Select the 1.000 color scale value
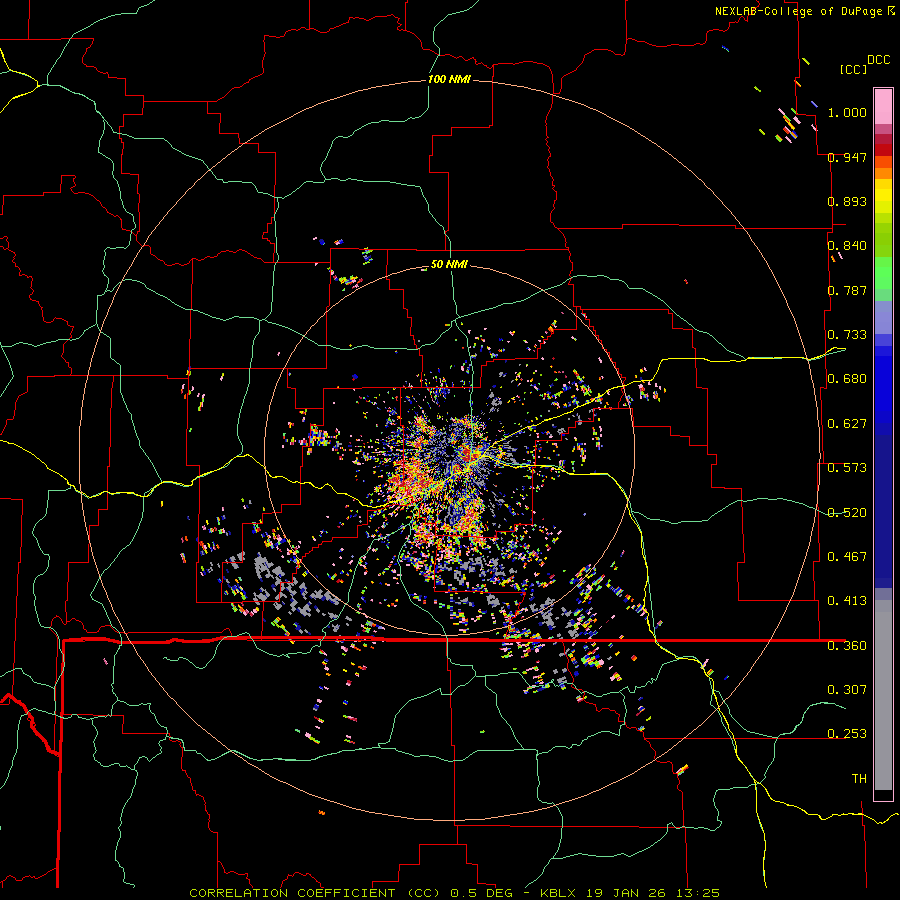 coord(847,112)
